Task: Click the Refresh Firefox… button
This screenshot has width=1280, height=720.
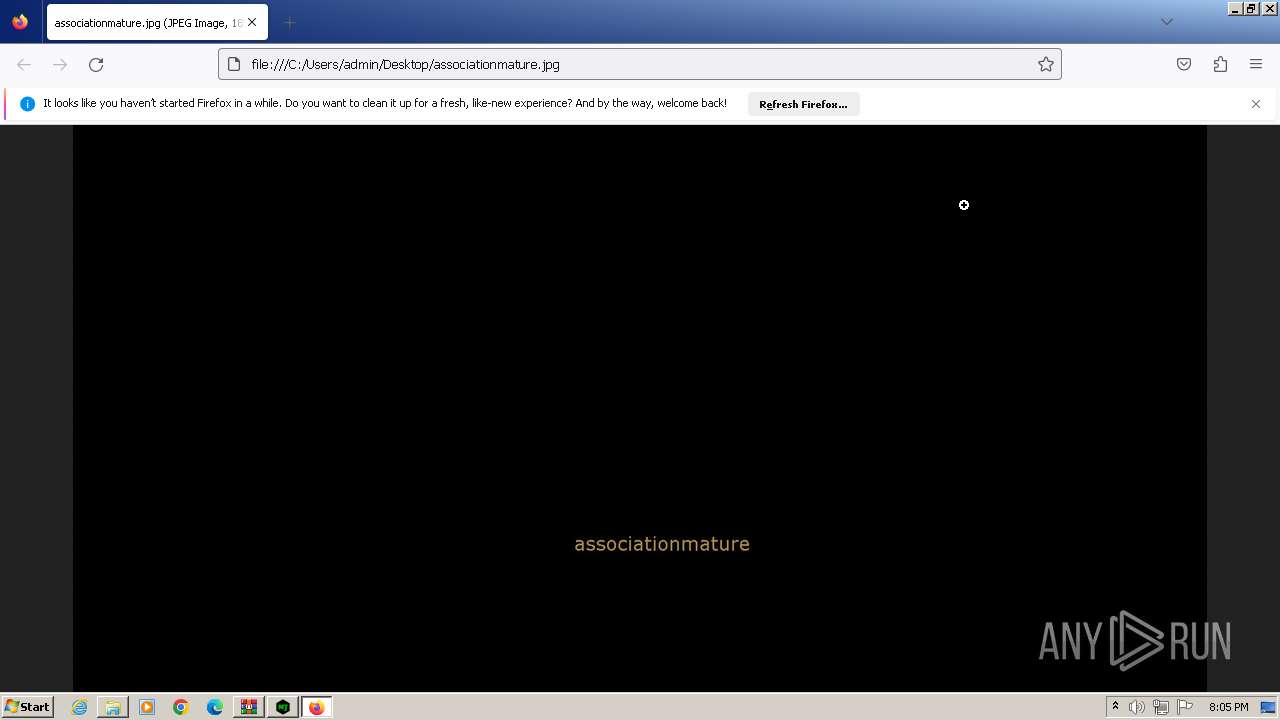Action: [803, 104]
